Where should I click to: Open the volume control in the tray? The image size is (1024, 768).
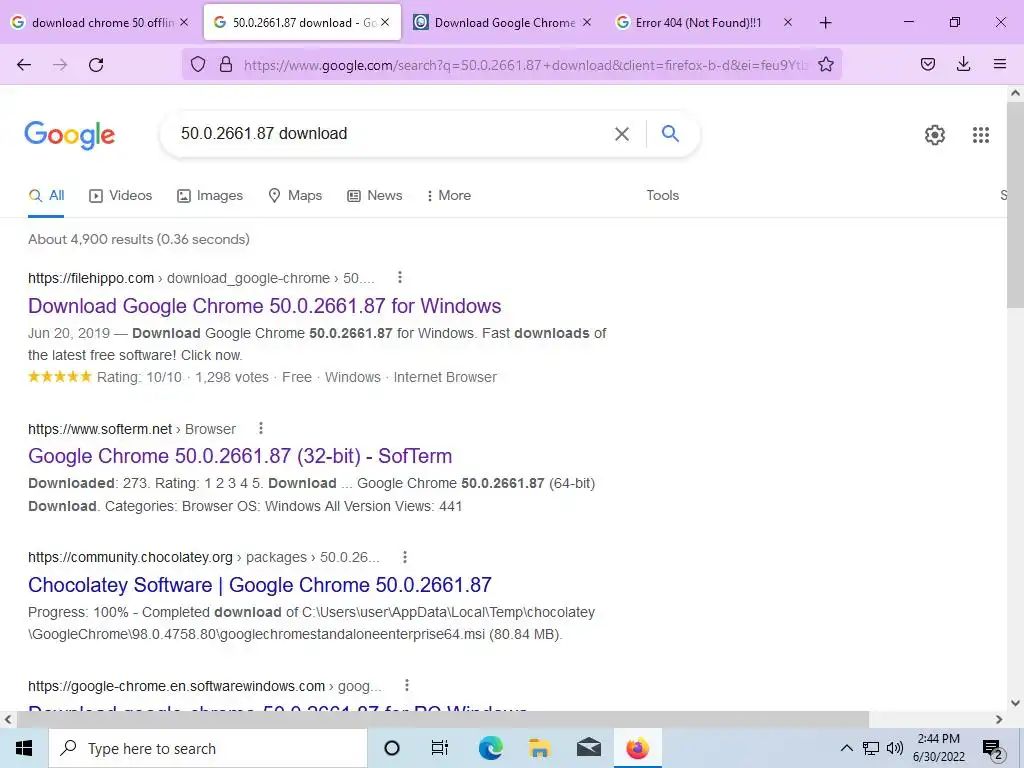895,748
